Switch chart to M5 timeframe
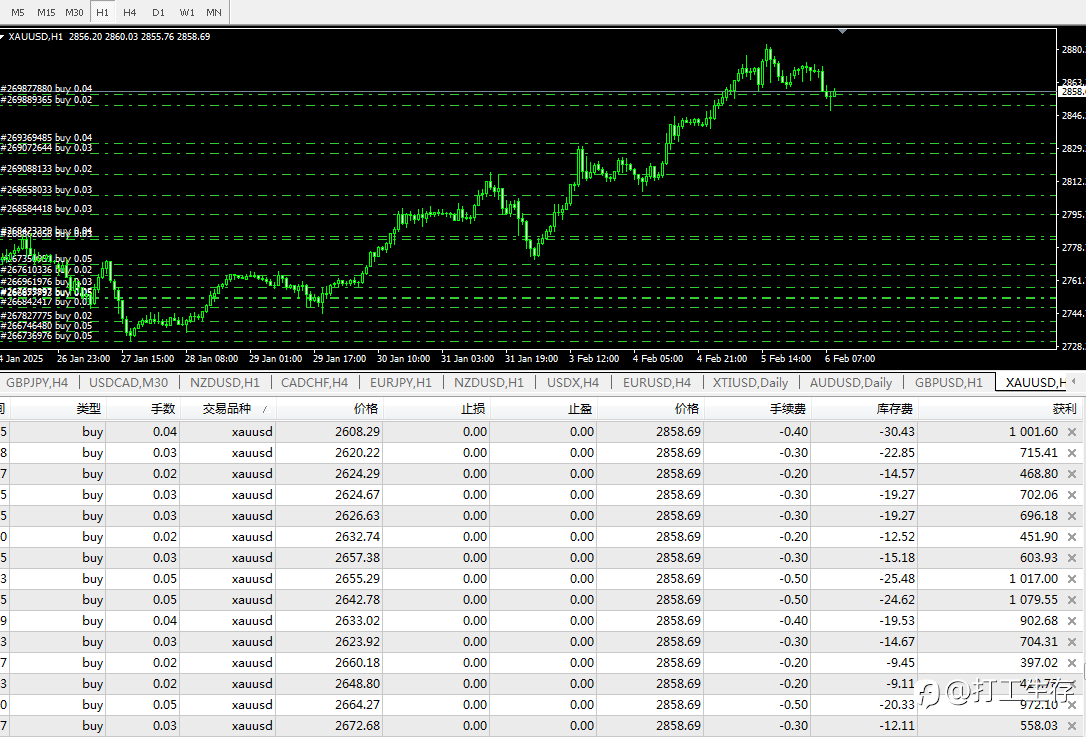The height and width of the screenshot is (737, 1086). (18, 12)
